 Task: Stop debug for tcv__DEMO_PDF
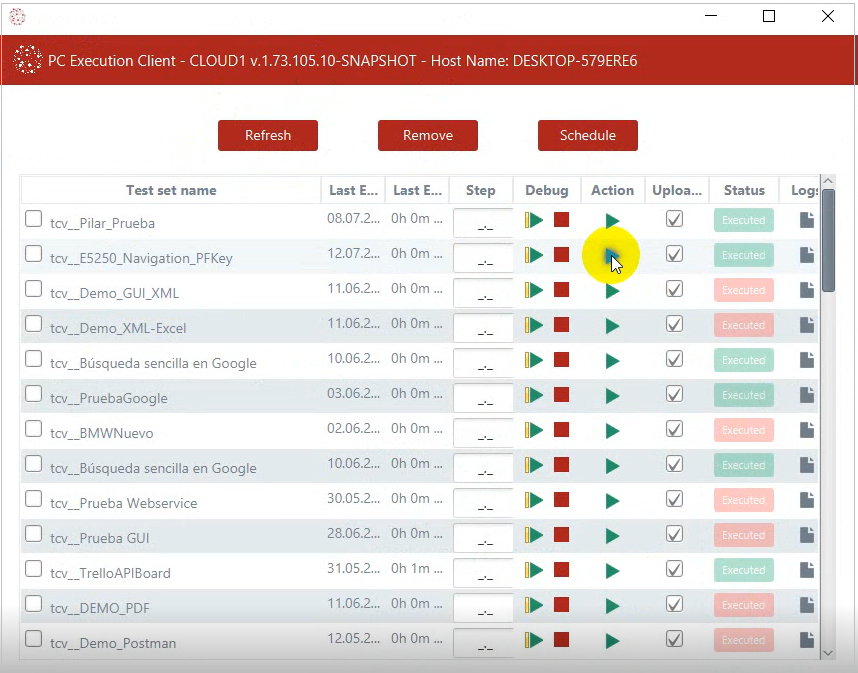561,605
